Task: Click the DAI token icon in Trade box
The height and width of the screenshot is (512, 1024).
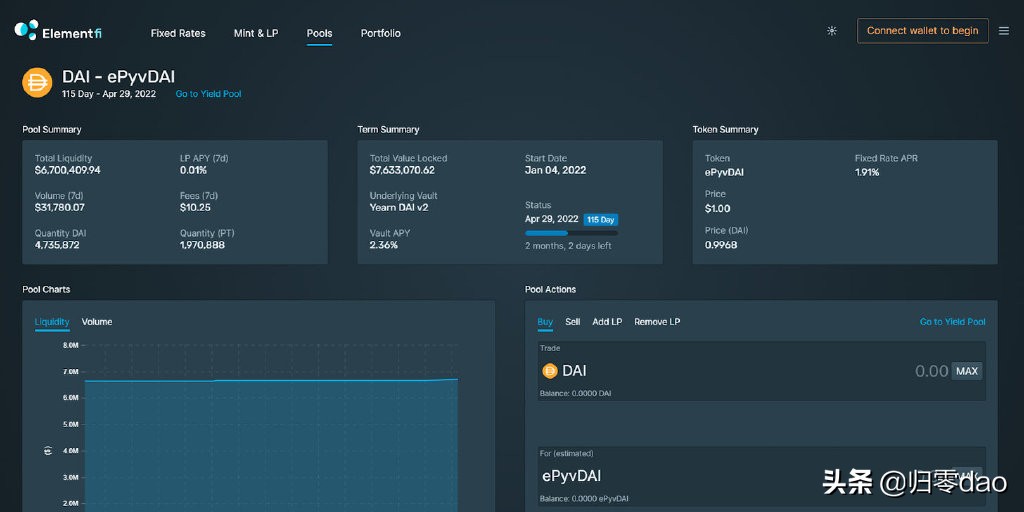Action: pos(550,371)
